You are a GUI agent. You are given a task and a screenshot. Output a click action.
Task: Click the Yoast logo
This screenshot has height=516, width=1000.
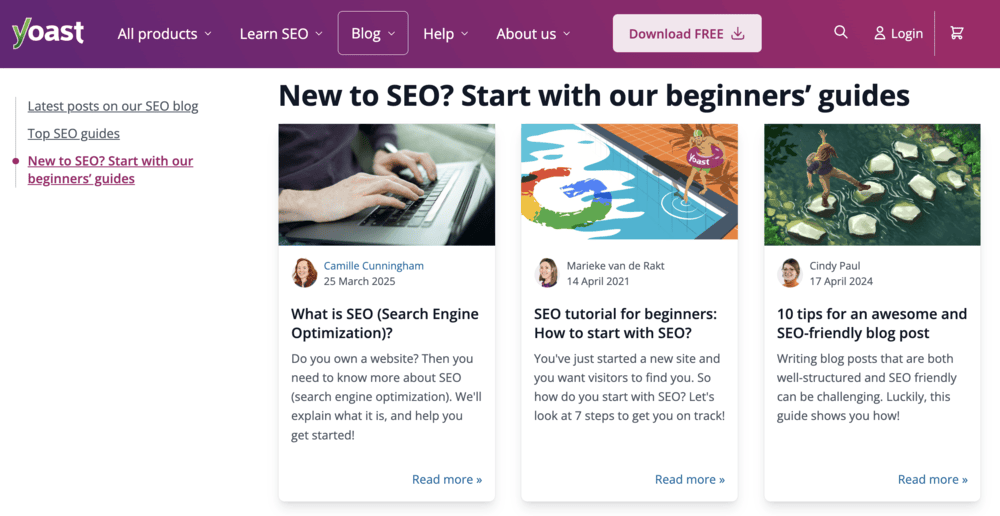tap(48, 33)
